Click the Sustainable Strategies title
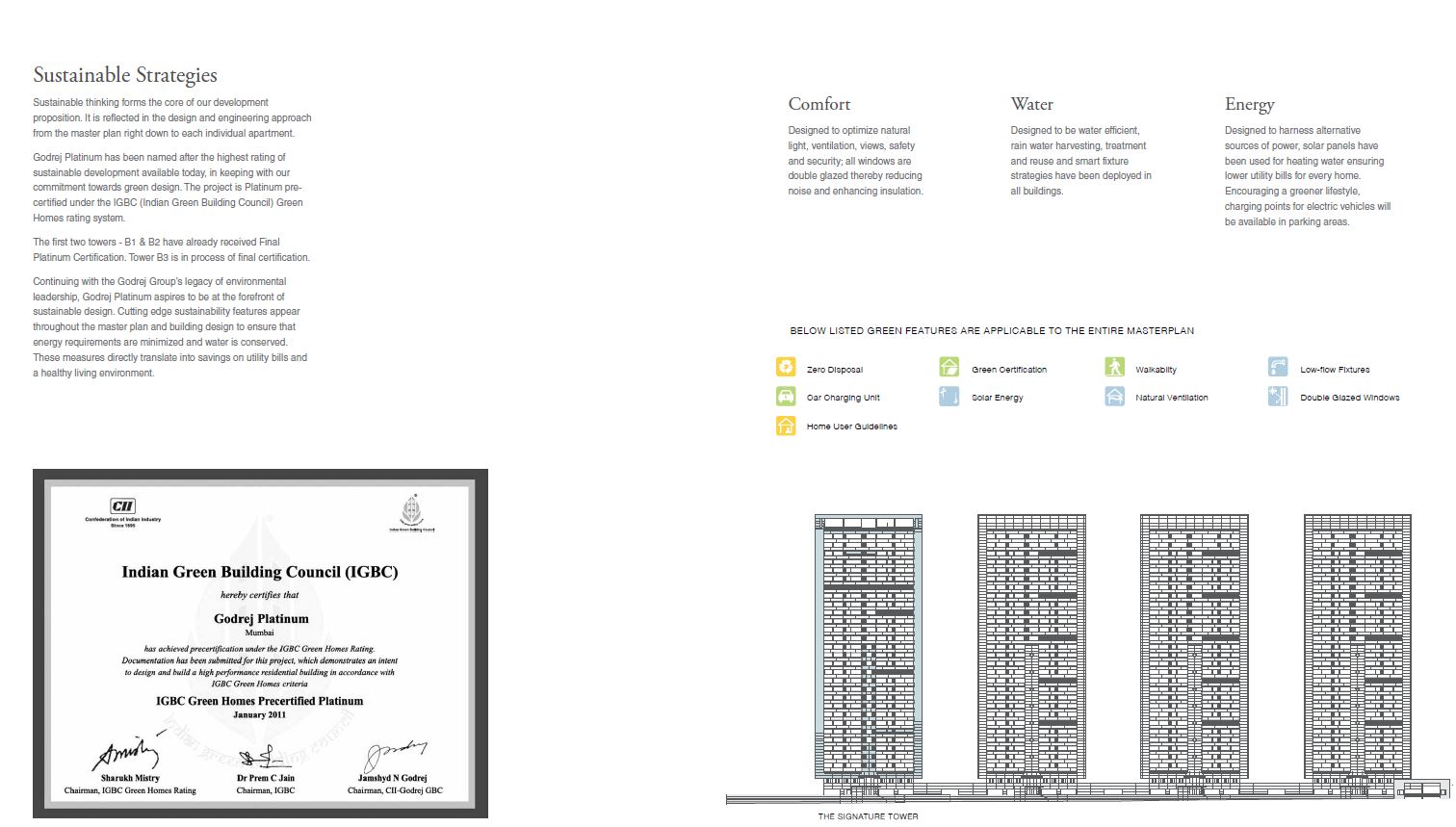The height and width of the screenshot is (827, 1456). pos(125,74)
